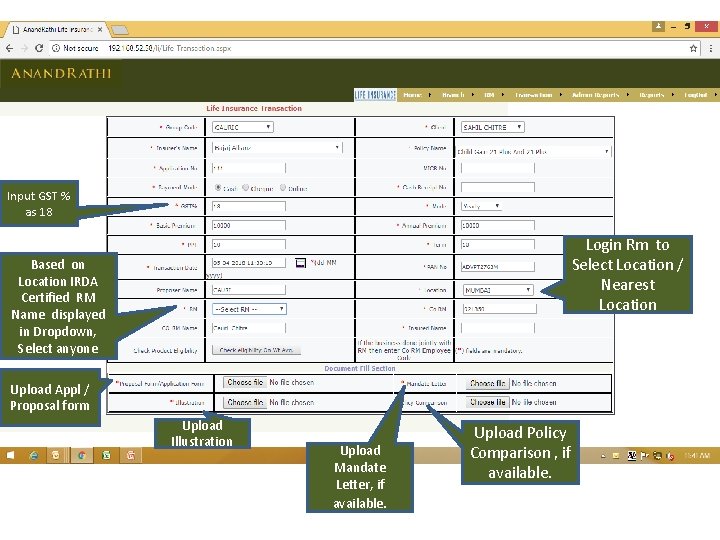This screenshot has height=540, width=720.
Task: Click the Check Eligibility button
Action: [x=256, y=350]
